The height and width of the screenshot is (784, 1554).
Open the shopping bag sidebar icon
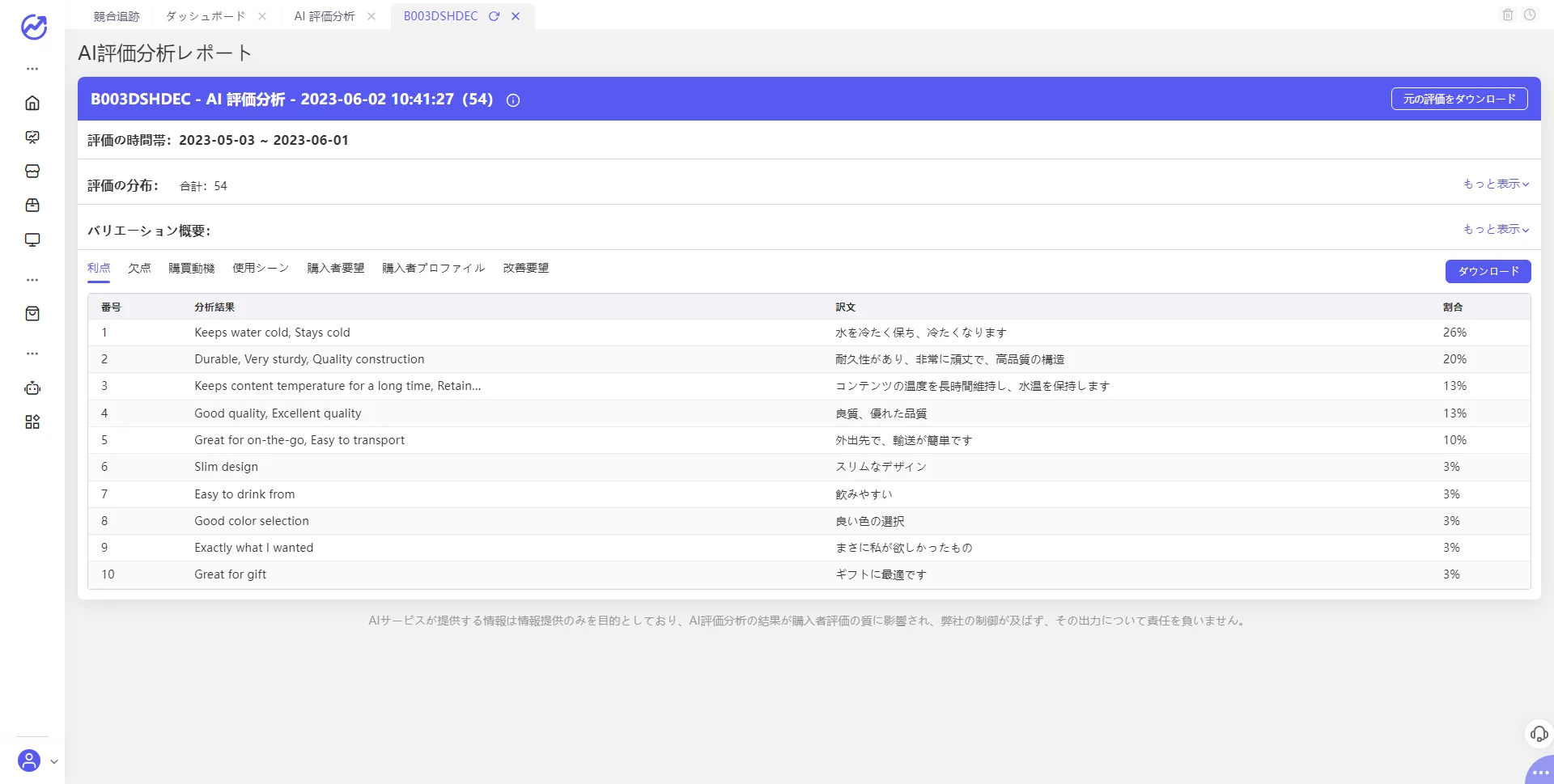[x=32, y=313]
